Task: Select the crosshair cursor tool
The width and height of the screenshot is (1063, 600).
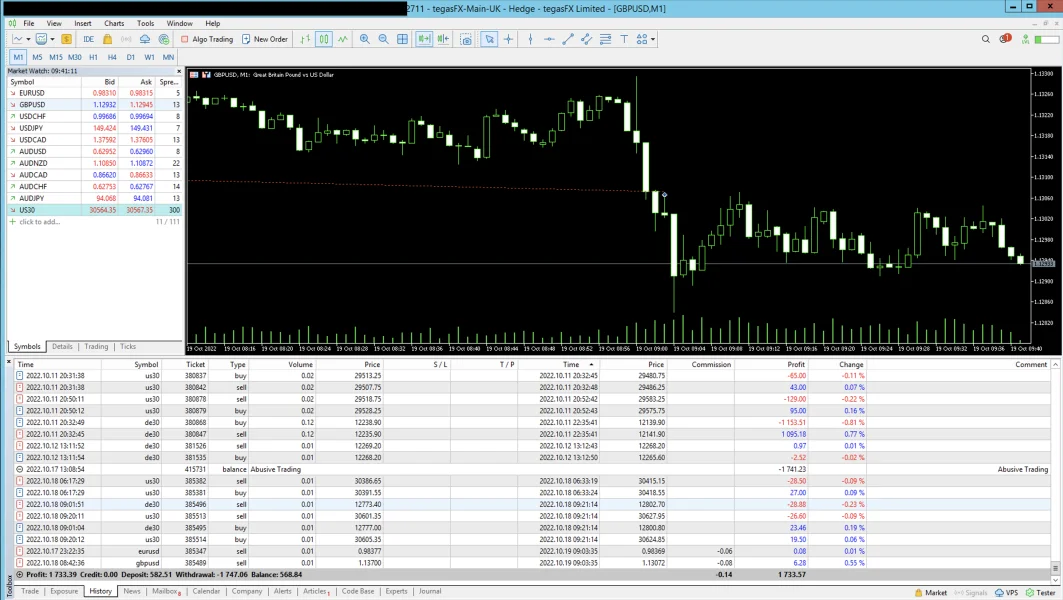Action: click(509, 39)
